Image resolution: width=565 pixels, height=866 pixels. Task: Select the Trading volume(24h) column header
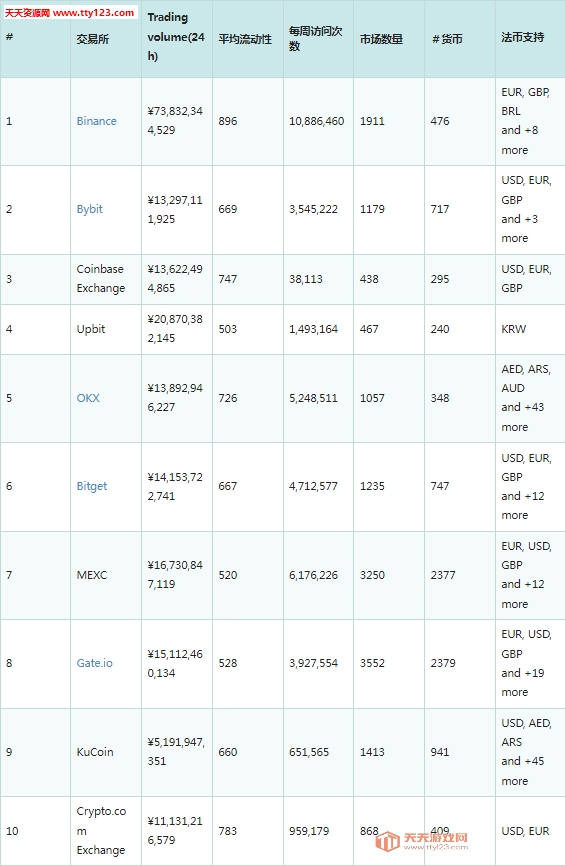[176, 36]
